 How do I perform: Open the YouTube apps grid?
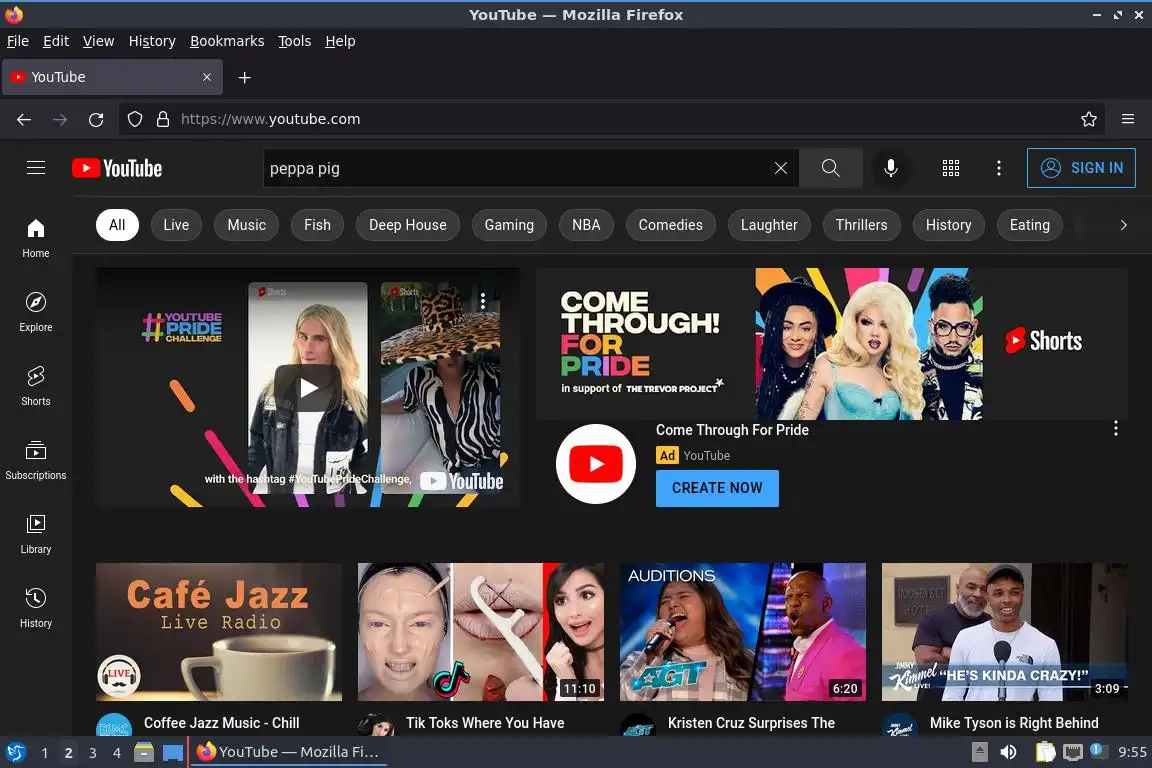point(951,168)
